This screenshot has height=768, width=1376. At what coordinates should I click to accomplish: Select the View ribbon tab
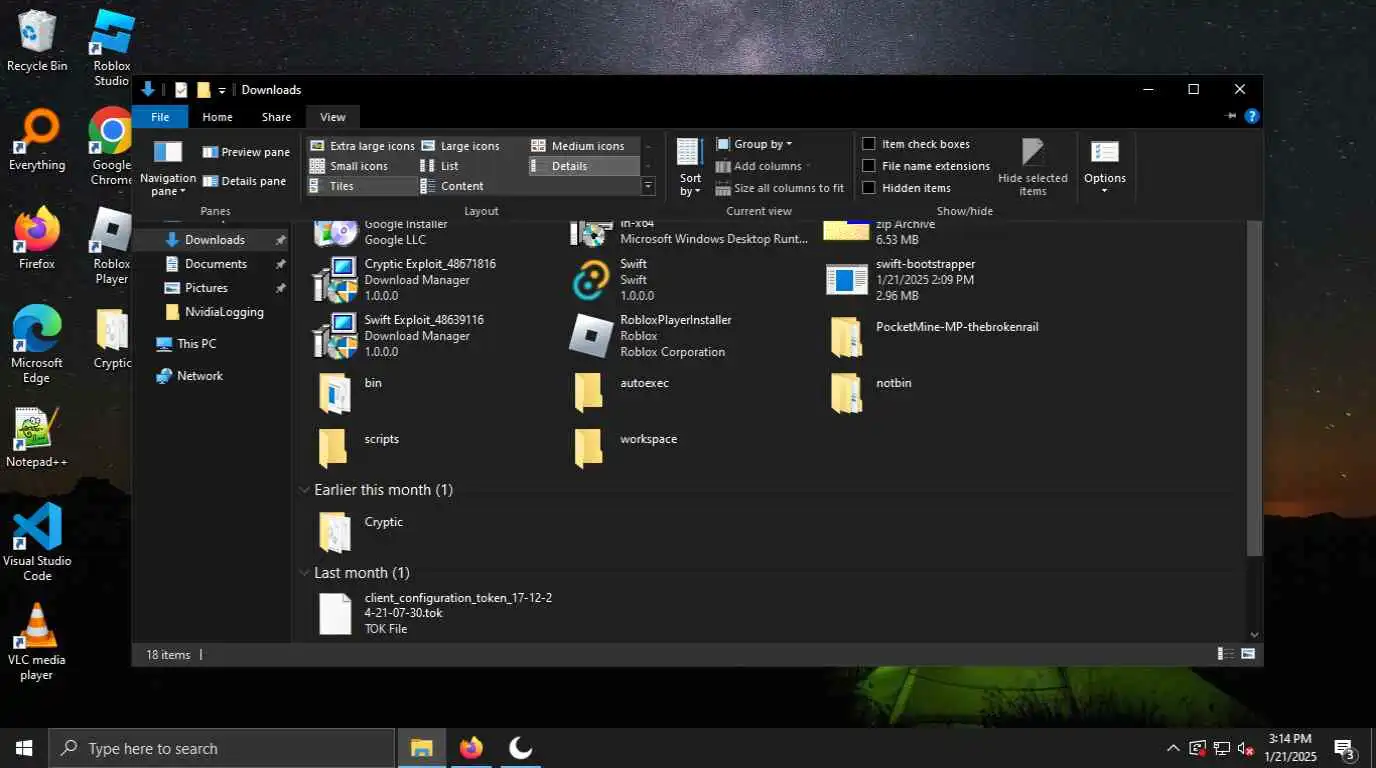click(333, 117)
